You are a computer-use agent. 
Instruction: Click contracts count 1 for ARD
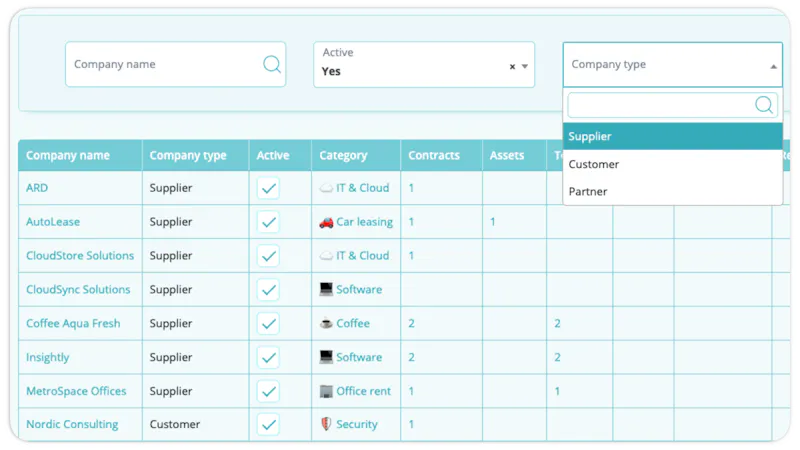(411, 188)
